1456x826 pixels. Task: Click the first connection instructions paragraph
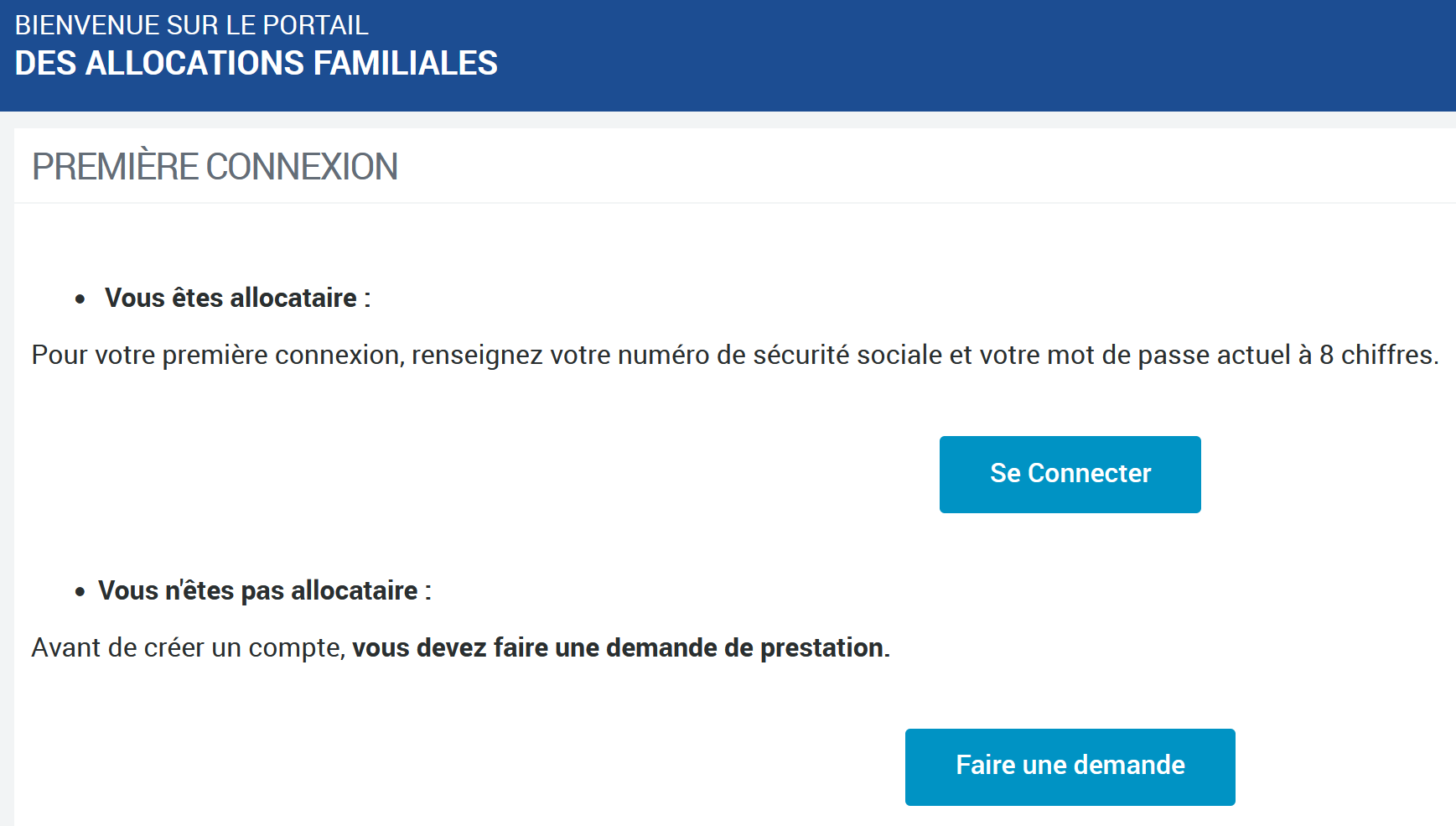[x=733, y=354]
